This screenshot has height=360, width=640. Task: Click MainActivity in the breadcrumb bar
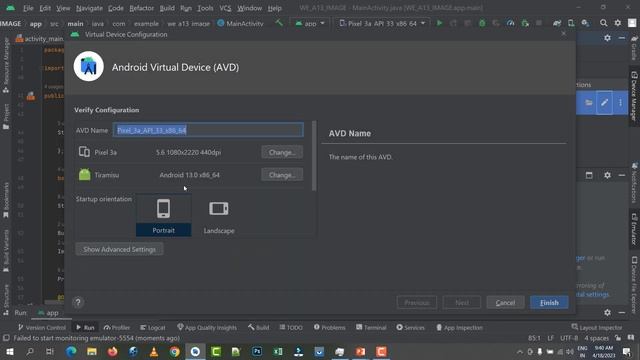click(x=240, y=23)
